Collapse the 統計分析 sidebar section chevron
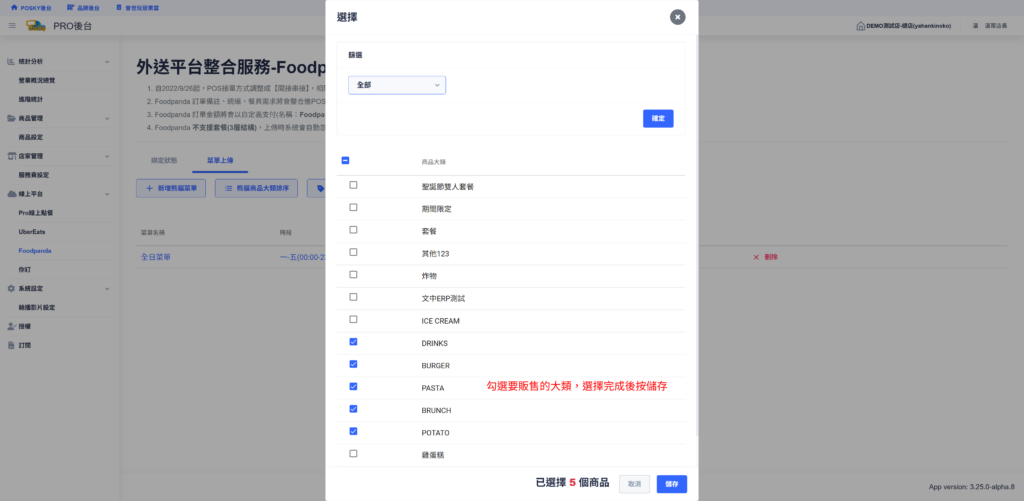1024x501 pixels. pyautogui.click(x=107, y=62)
